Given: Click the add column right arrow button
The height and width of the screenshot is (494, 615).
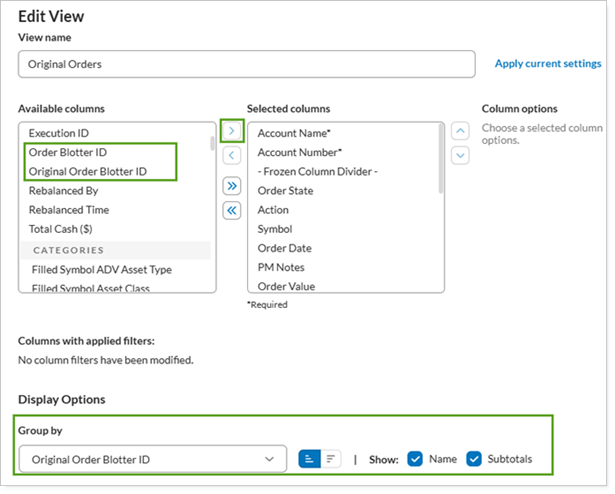Looking at the screenshot, I should (x=231, y=131).
